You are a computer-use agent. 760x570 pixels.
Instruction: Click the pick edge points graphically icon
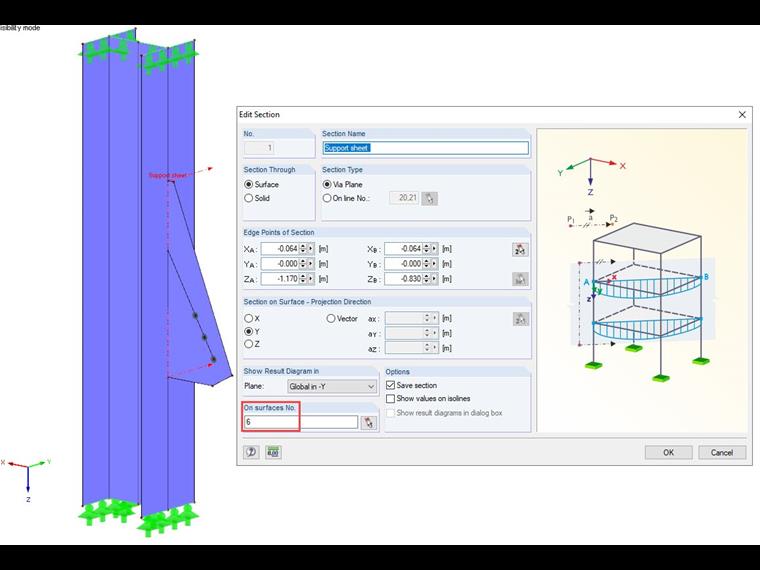tap(520, 250)
